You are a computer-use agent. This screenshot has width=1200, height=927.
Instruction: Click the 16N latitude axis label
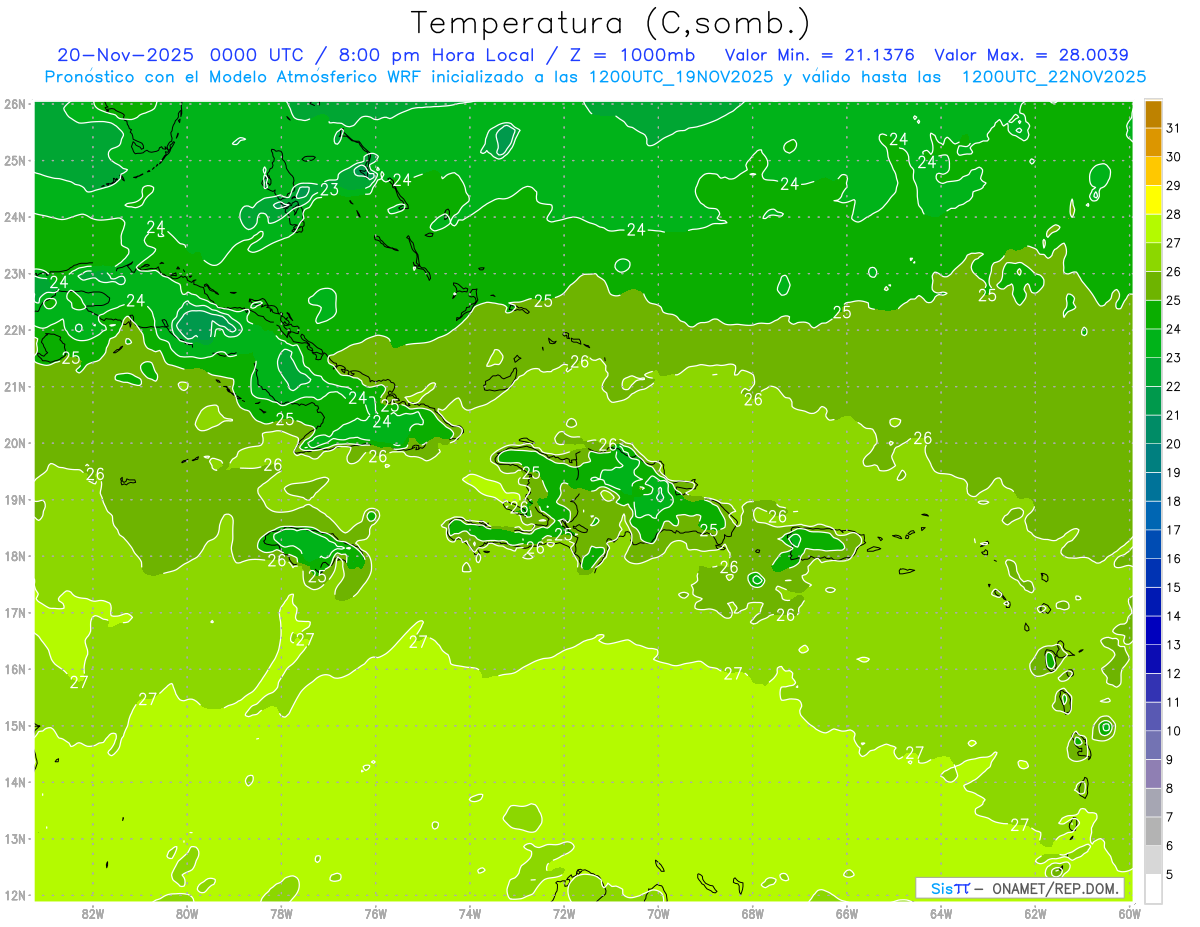(x=15, y=669)
